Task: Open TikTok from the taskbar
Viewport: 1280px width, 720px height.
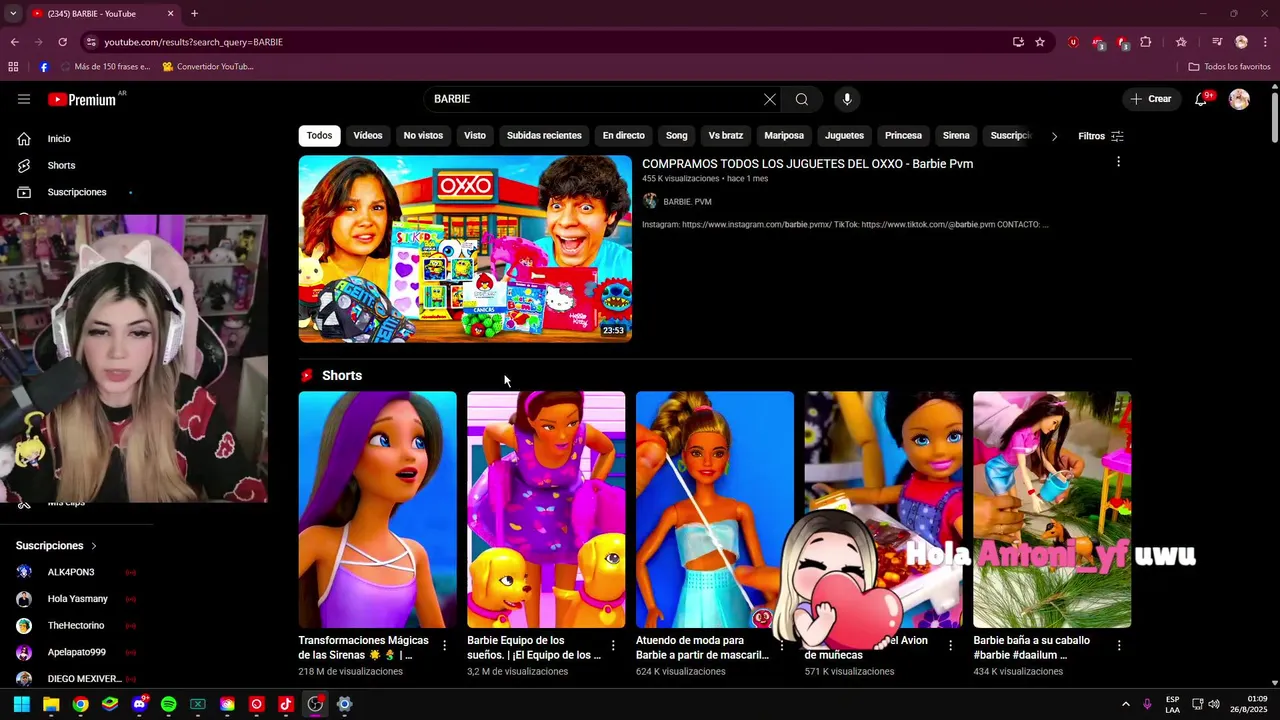Action: pyautogui.click(x=286, y=704)
